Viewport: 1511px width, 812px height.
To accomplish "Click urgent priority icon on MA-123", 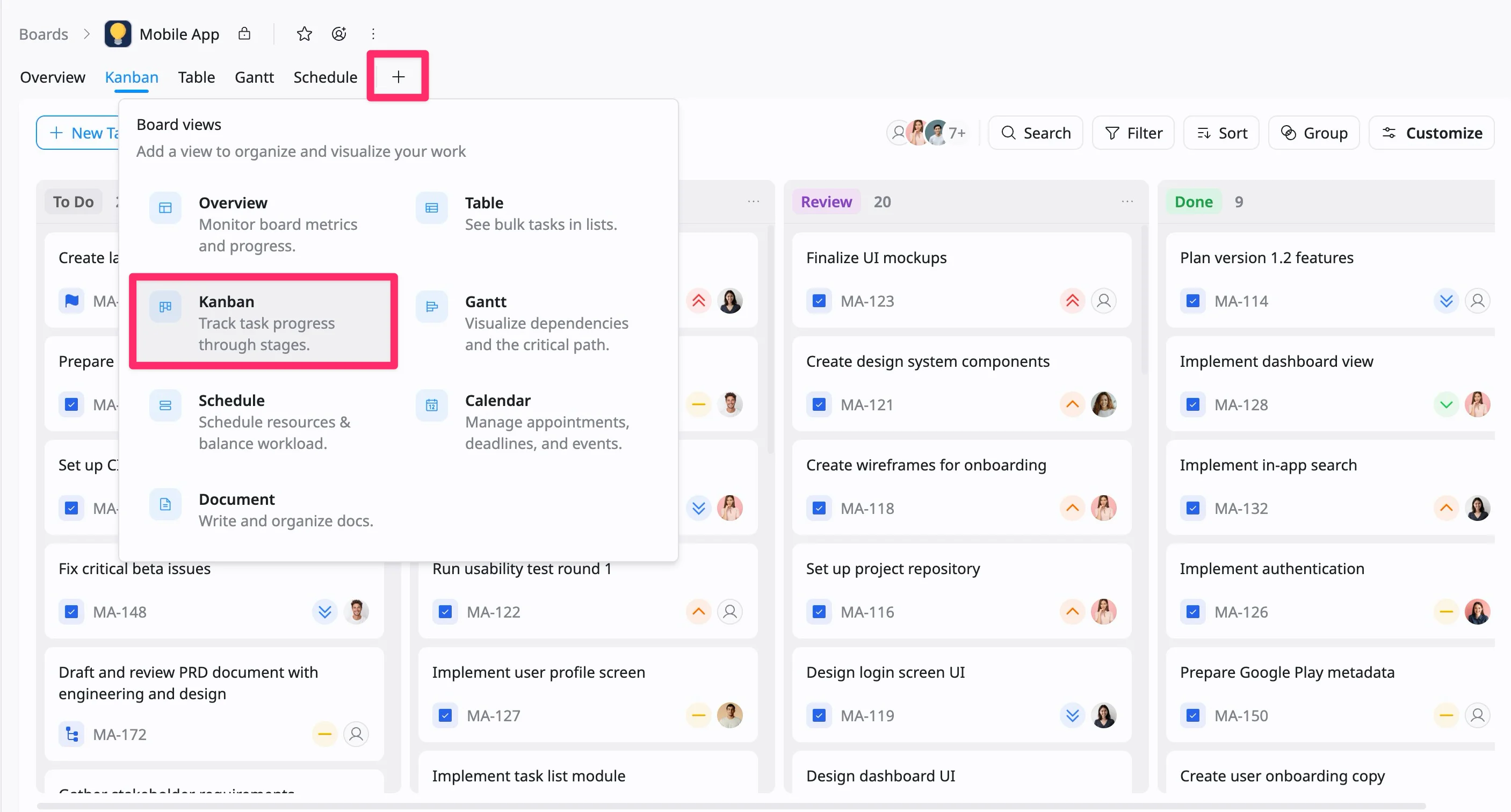I will coord(1072,301).
